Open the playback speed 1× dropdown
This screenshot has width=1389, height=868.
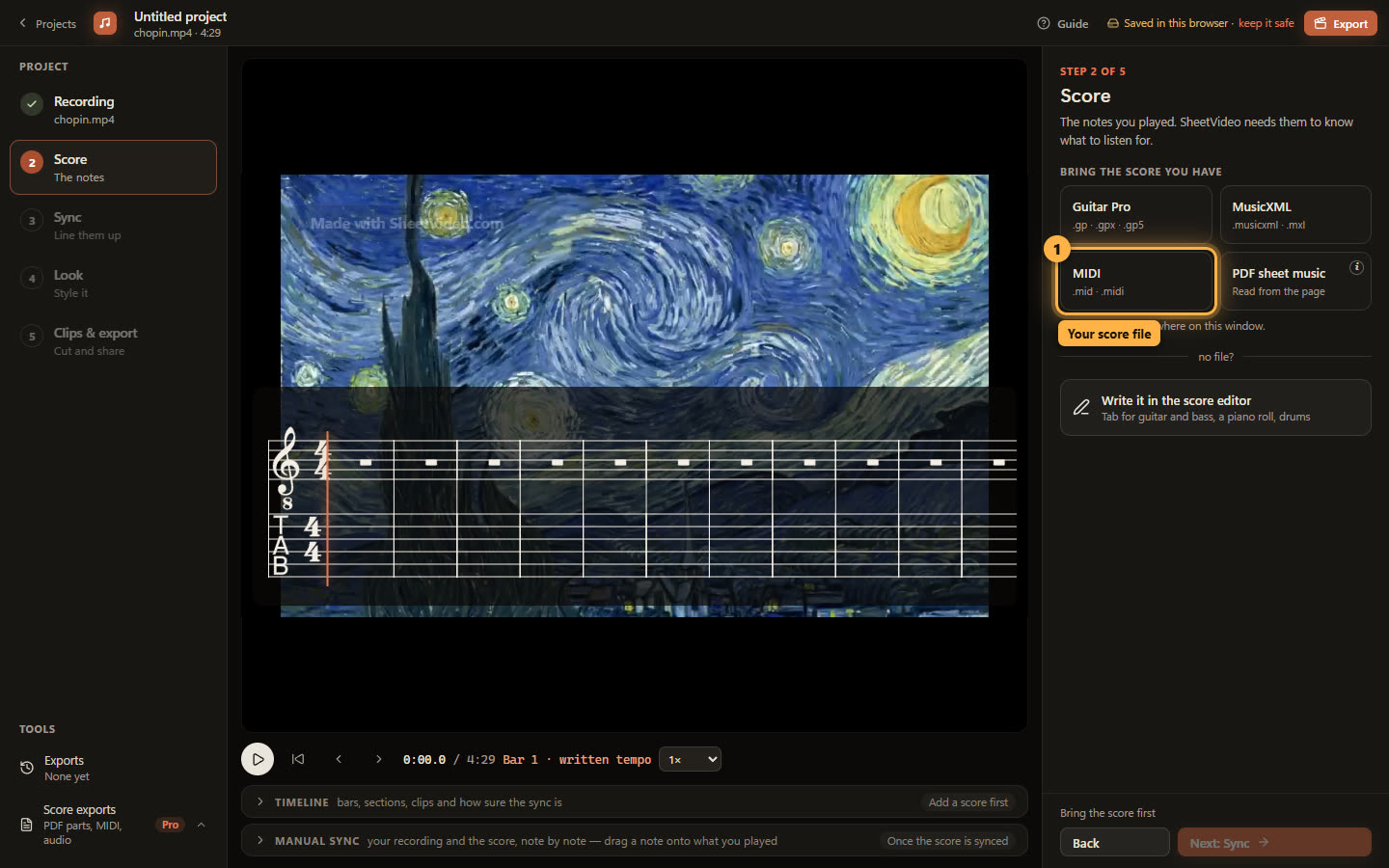(x=690, y=759)
